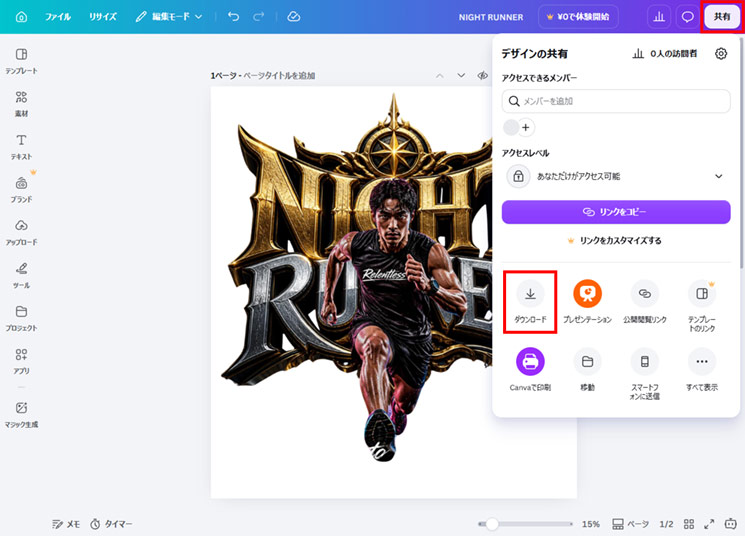This screenshot has height=536, width=745.
Task: Undo the last action
Action: (x=233, y=17)
